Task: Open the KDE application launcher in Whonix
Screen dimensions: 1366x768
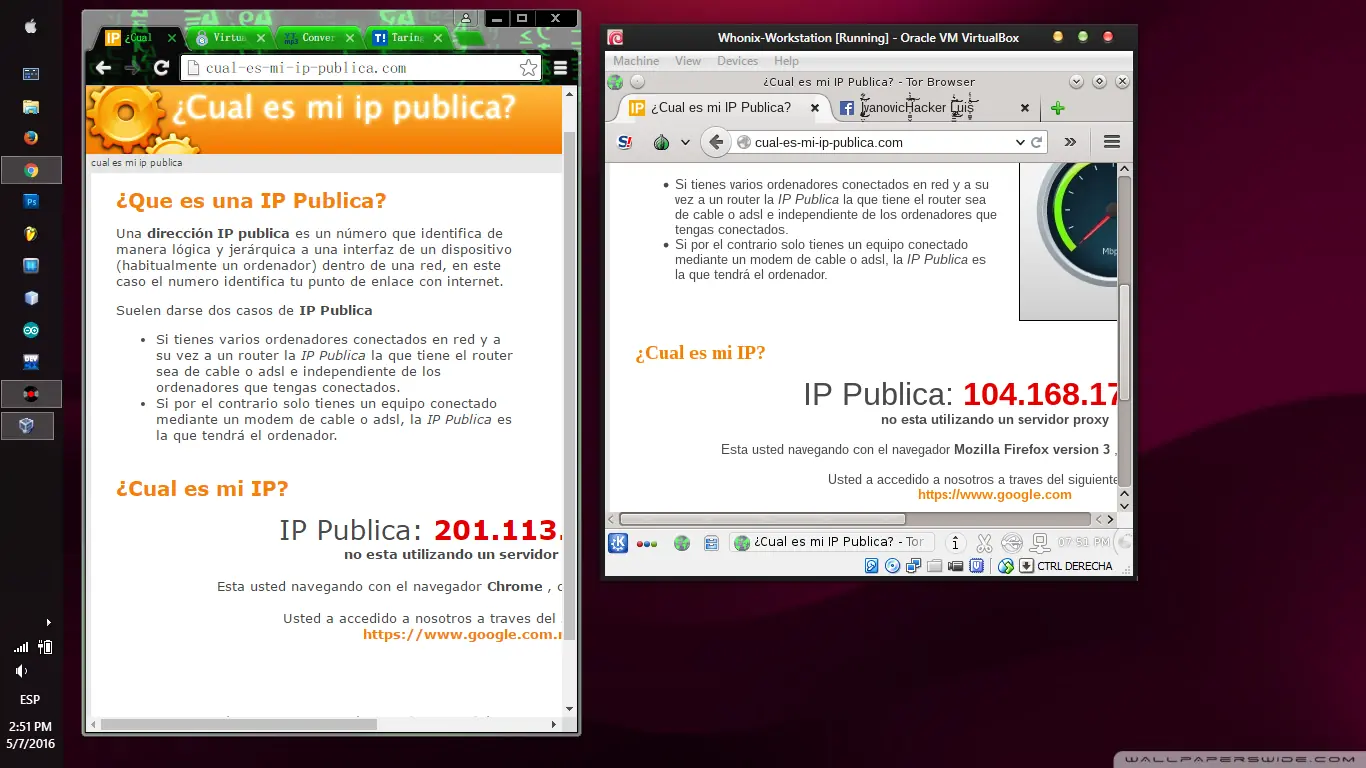Action: 618,543
